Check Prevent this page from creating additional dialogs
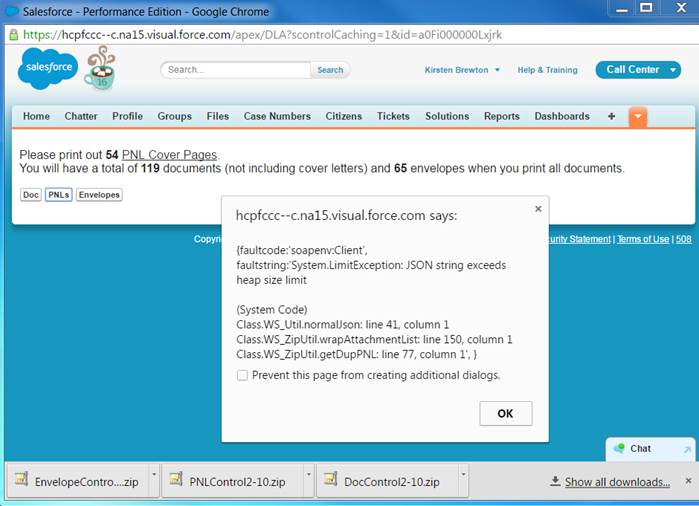 click(x=242, y=375)
